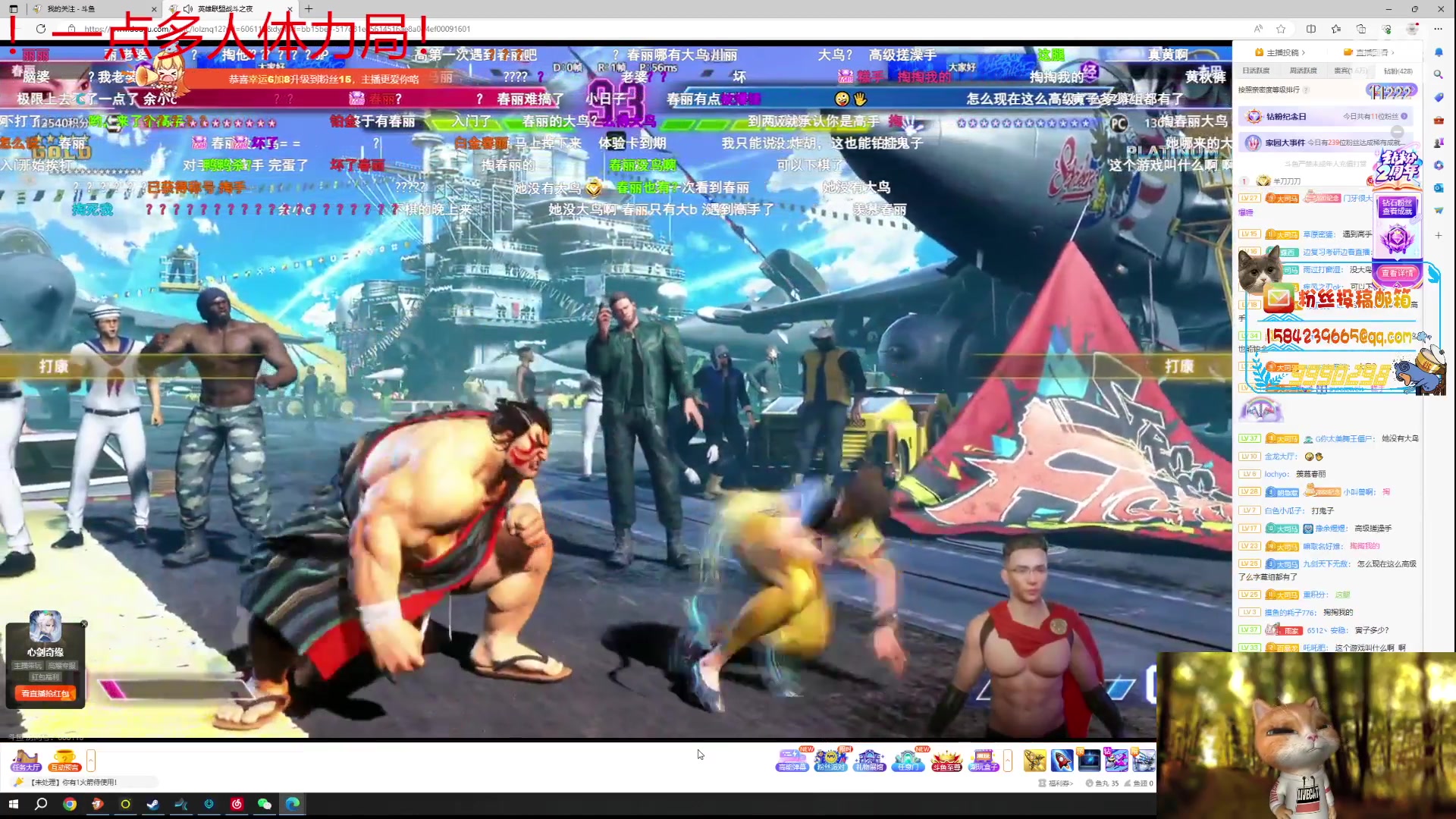Open the tab actions menu button

pyautogui.click(x=13, y=9)
